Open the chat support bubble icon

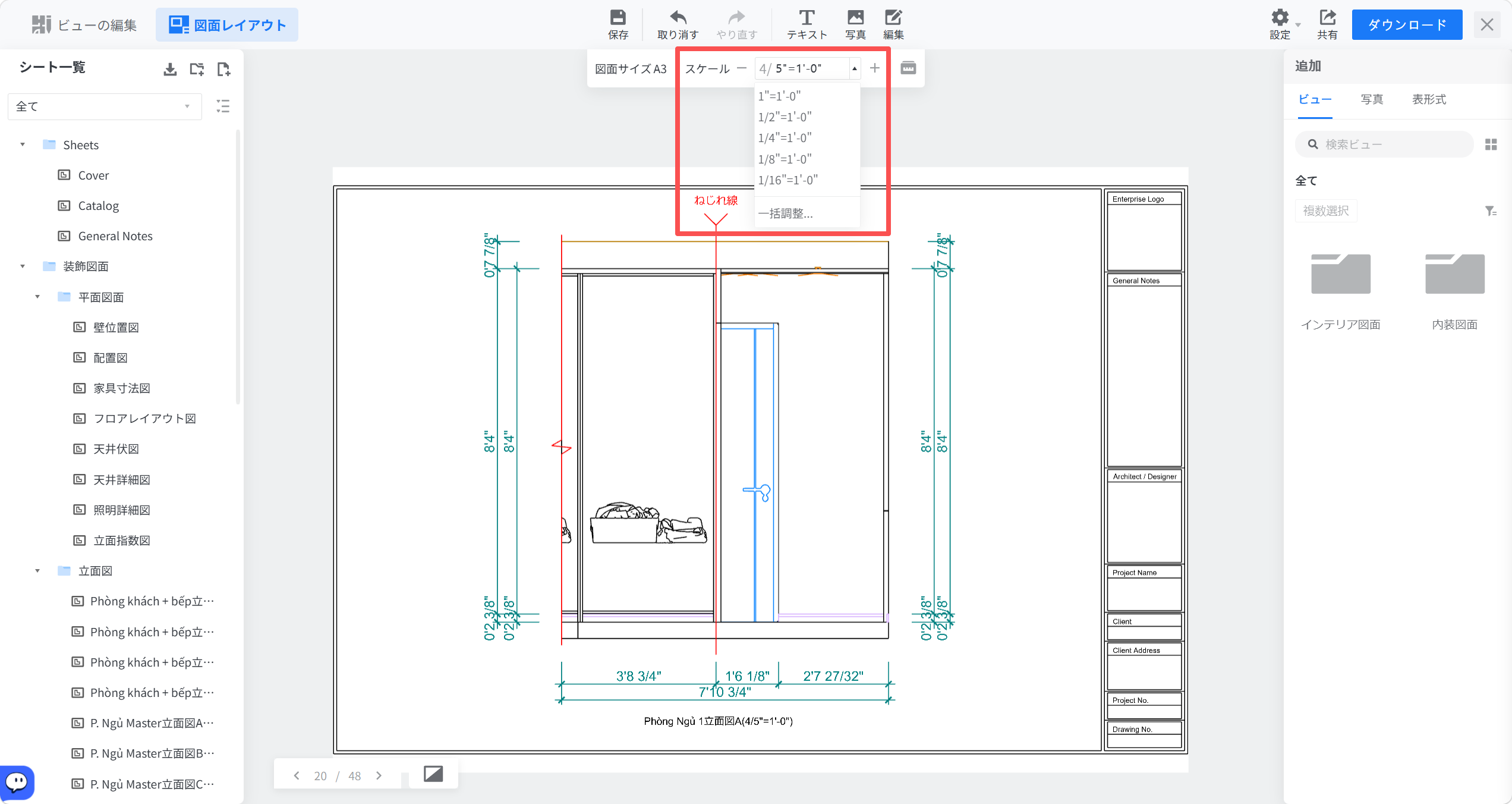17,781
